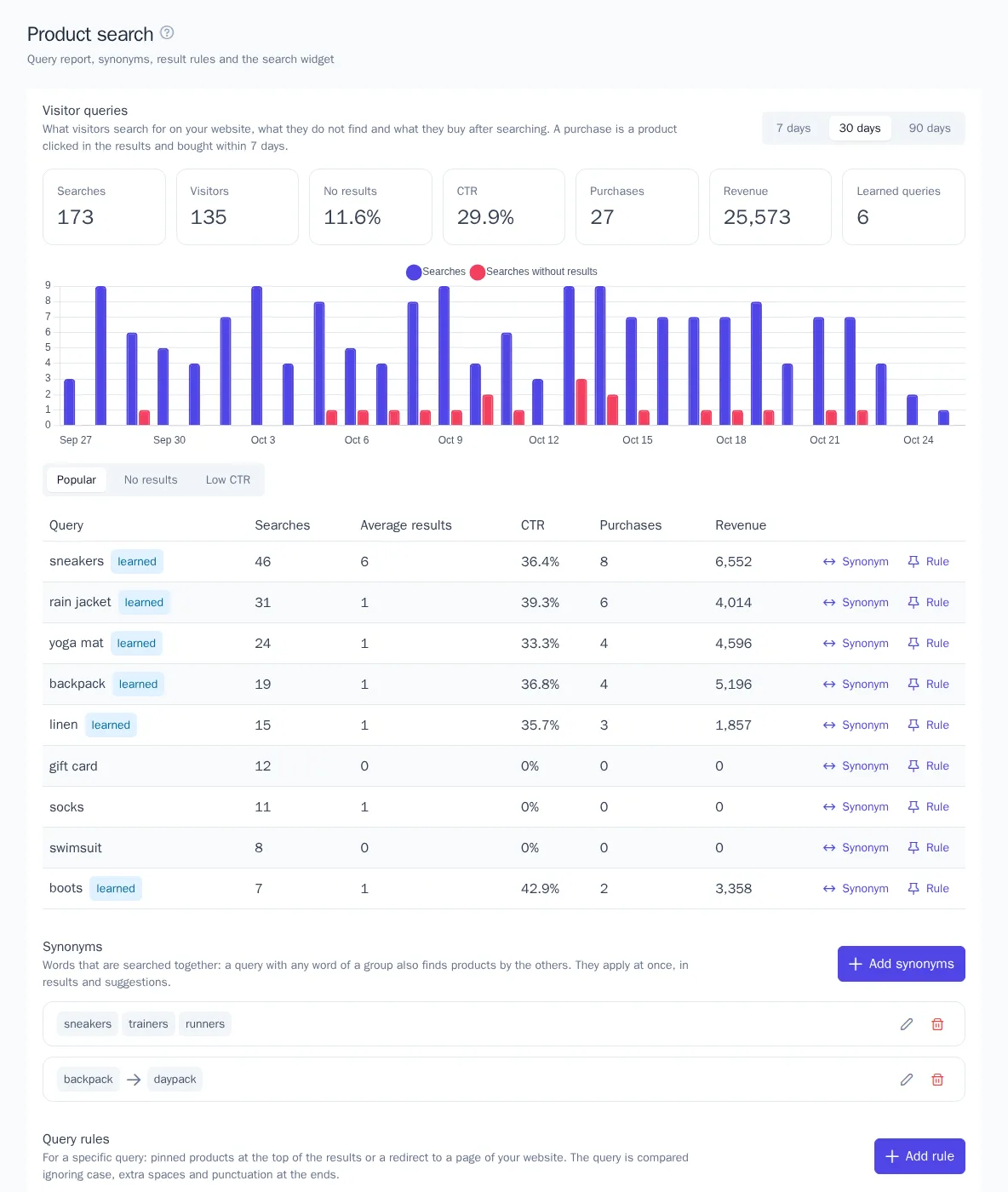Click the learned badge next to boots
Screen dimensions: 1008x1192
tap(116, 889)
